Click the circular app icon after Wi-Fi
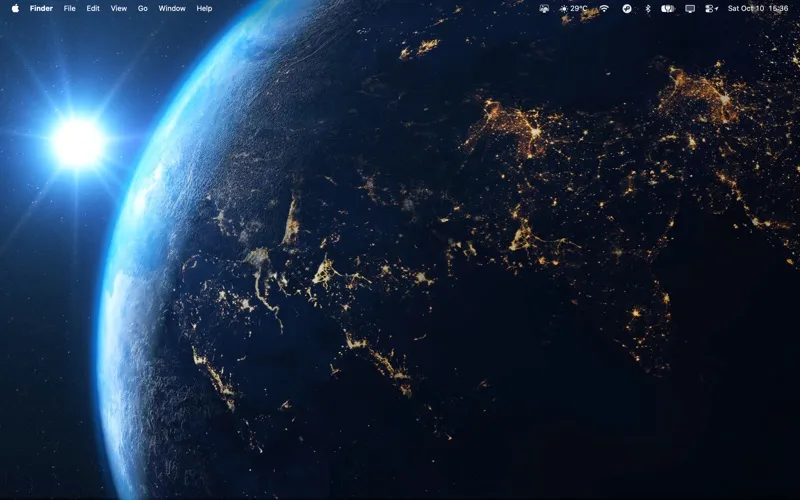This screenshot has height=500, width=800. coord(627,8)
